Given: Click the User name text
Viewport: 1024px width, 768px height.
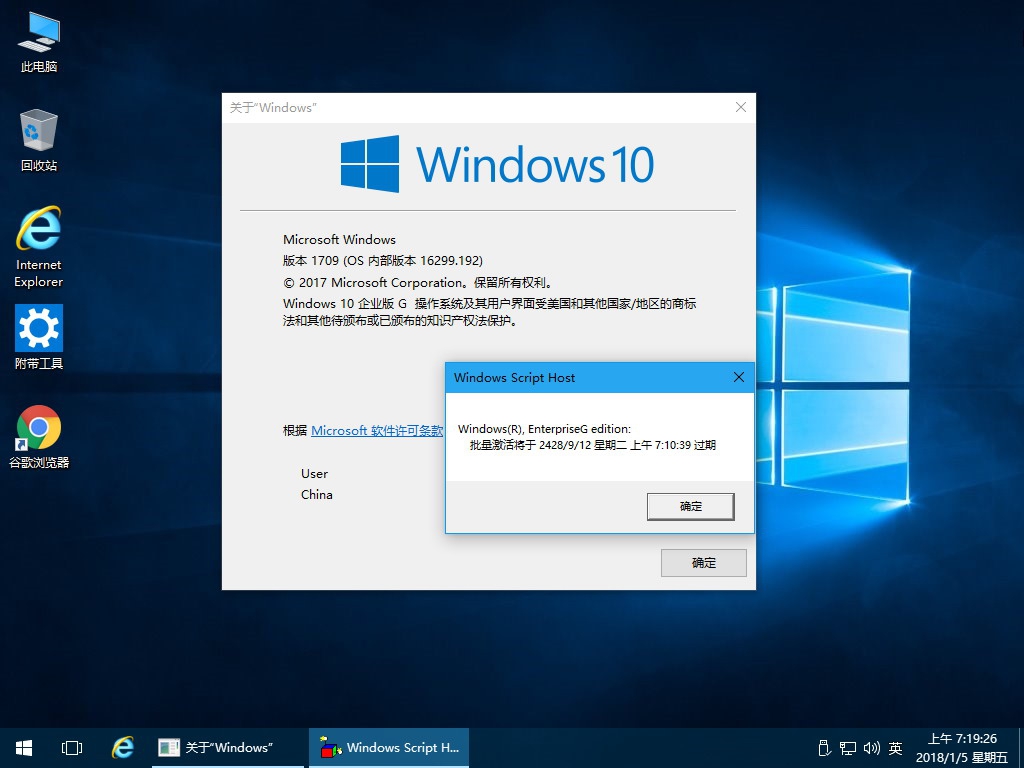Looking at the screenshot, I should 314,473.
